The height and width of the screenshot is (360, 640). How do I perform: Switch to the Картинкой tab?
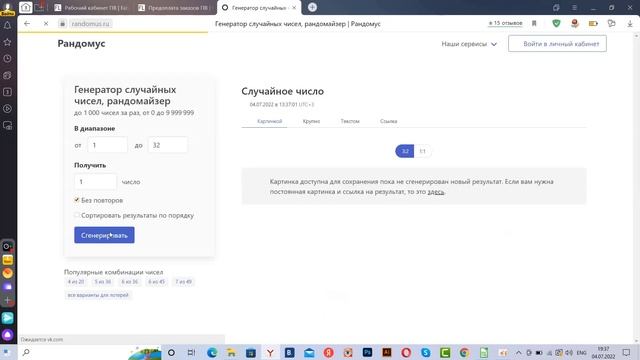[269, 121]
